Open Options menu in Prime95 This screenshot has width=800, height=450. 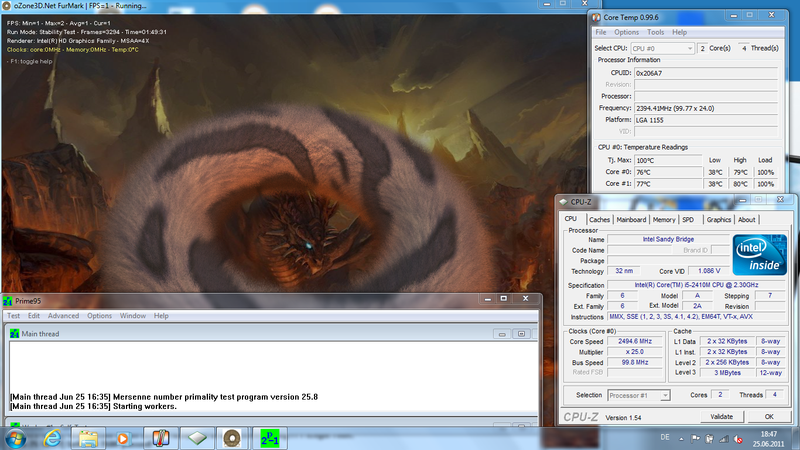(x=99, y=316)
